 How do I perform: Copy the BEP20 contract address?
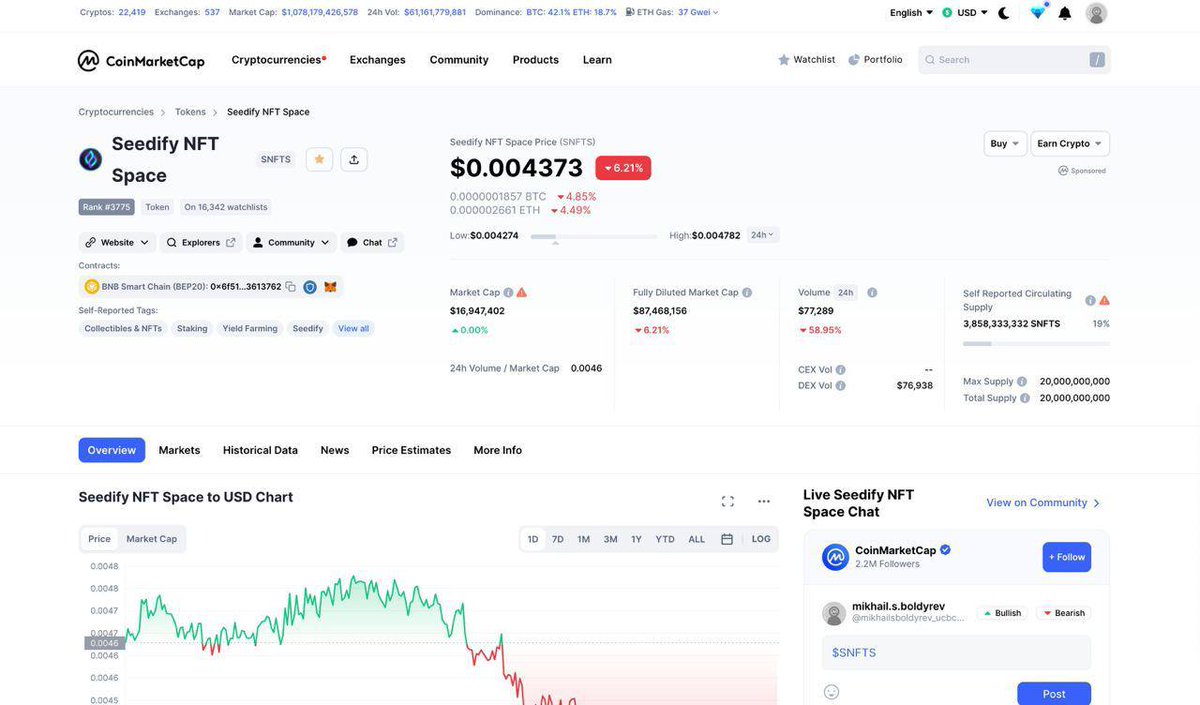290,287
